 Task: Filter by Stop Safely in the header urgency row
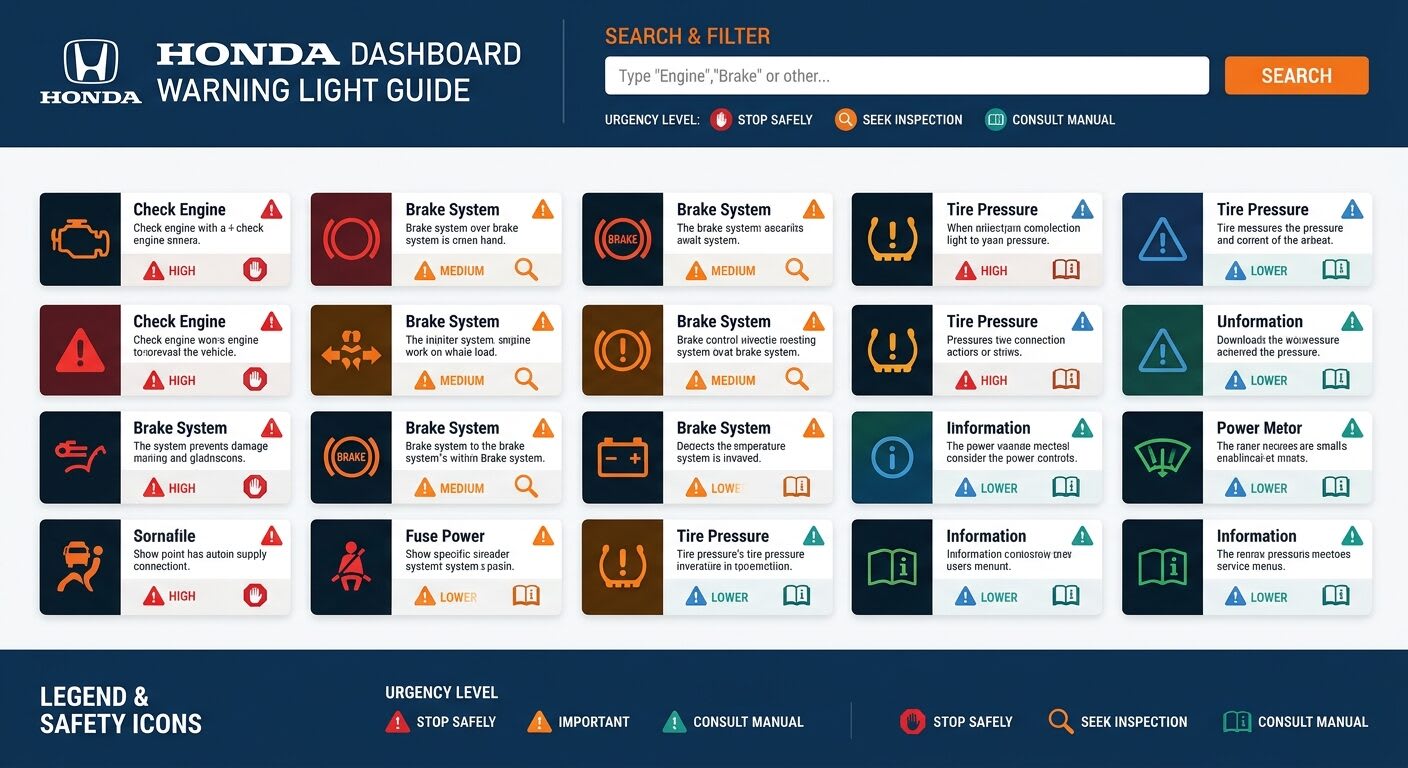pos(762,120)
